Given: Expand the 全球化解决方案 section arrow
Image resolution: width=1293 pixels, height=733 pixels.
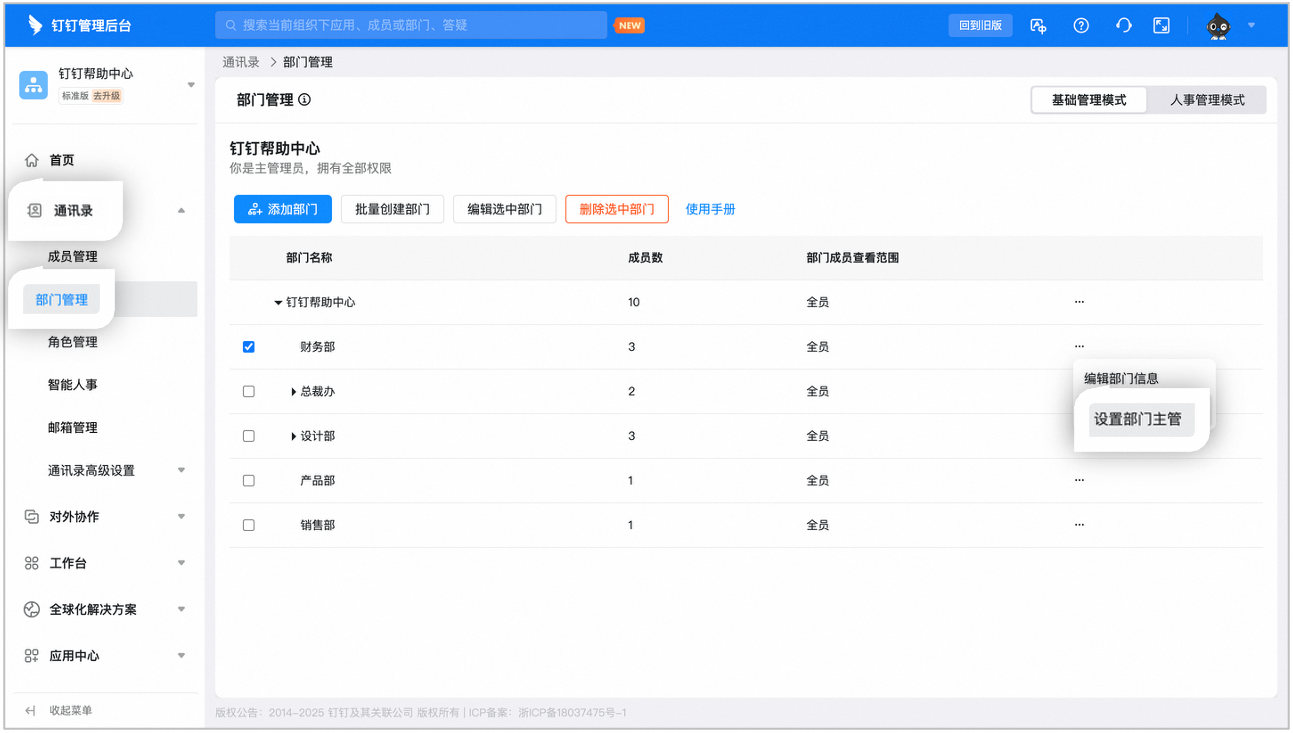Looking at the screenshot, I should click(x=181, y=609).
